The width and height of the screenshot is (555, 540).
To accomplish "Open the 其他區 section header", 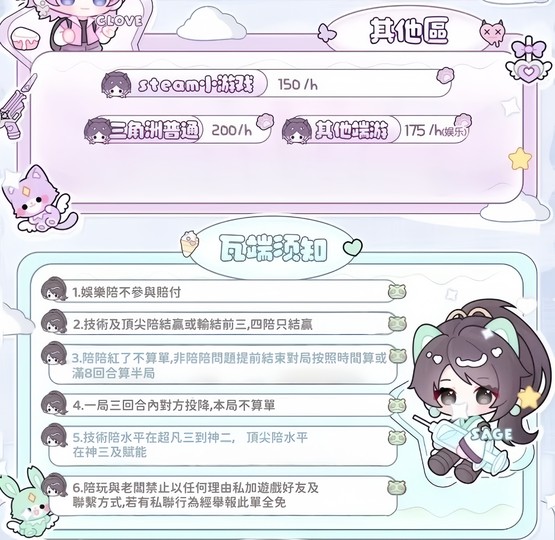I will [408, 31].
